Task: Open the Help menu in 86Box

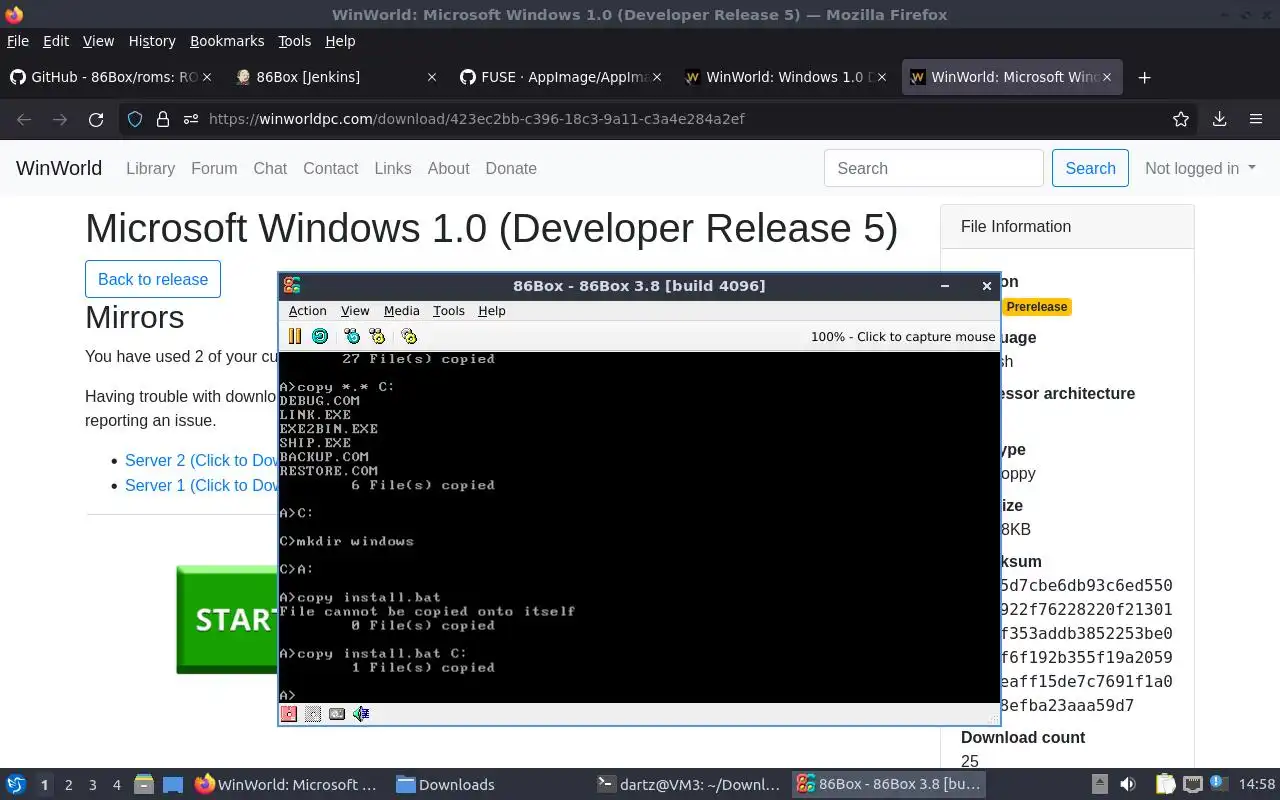Action: pos(492,311)
